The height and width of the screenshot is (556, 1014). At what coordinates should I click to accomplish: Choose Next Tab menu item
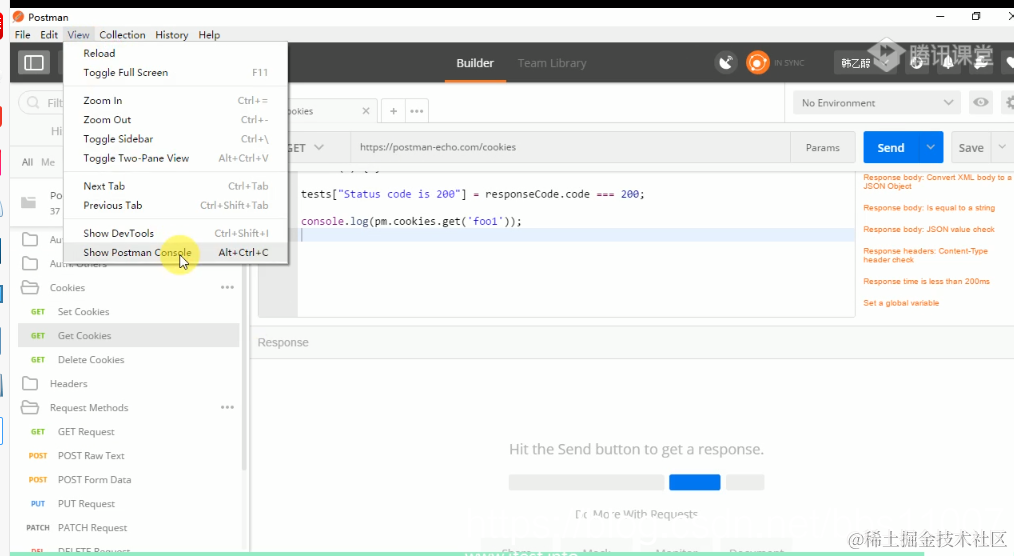click(x=176, y=186)
